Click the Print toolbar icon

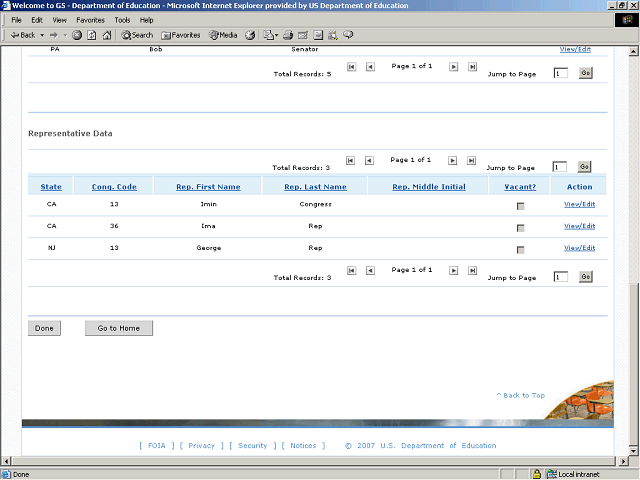287,35
